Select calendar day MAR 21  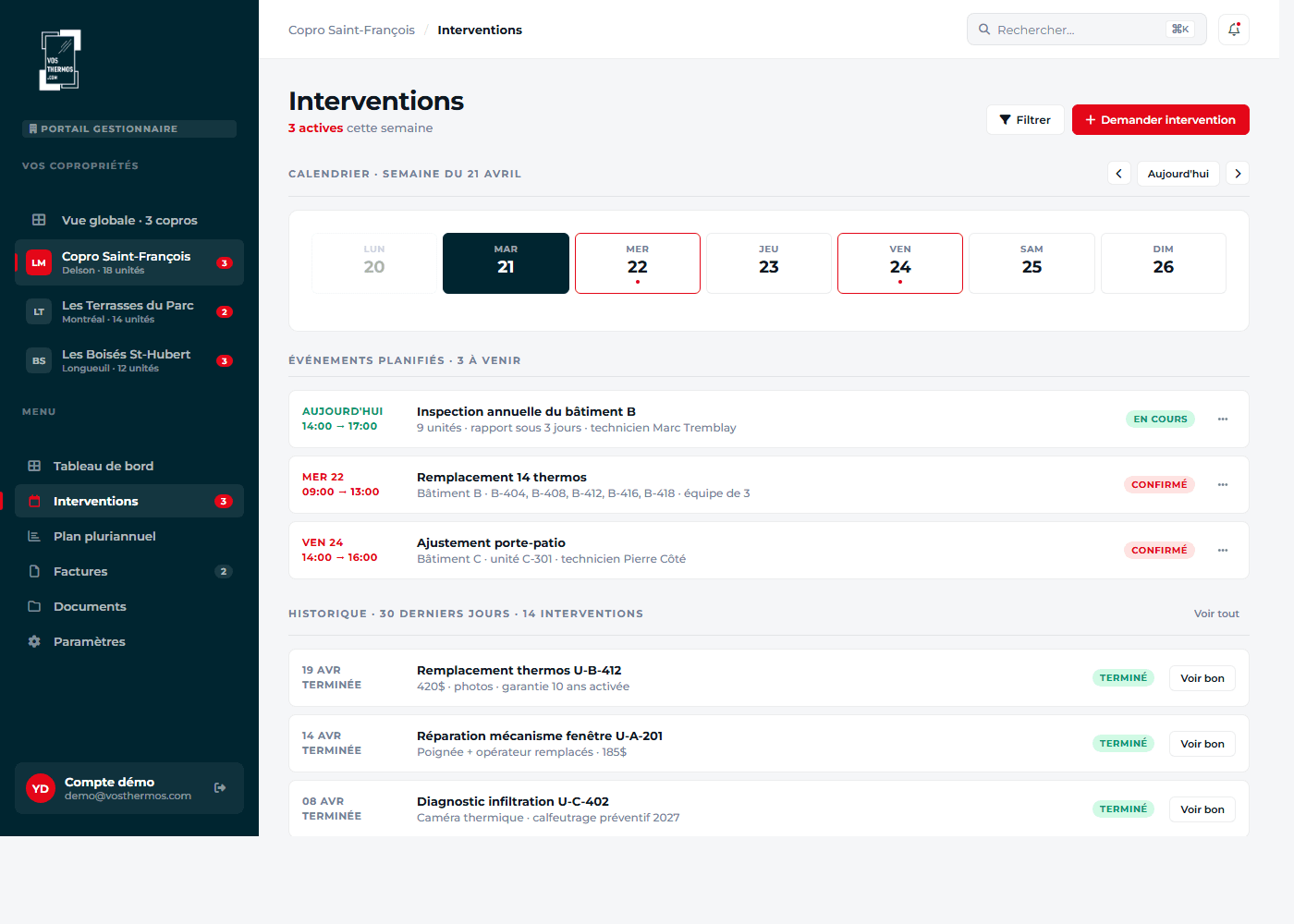[506, 263]
